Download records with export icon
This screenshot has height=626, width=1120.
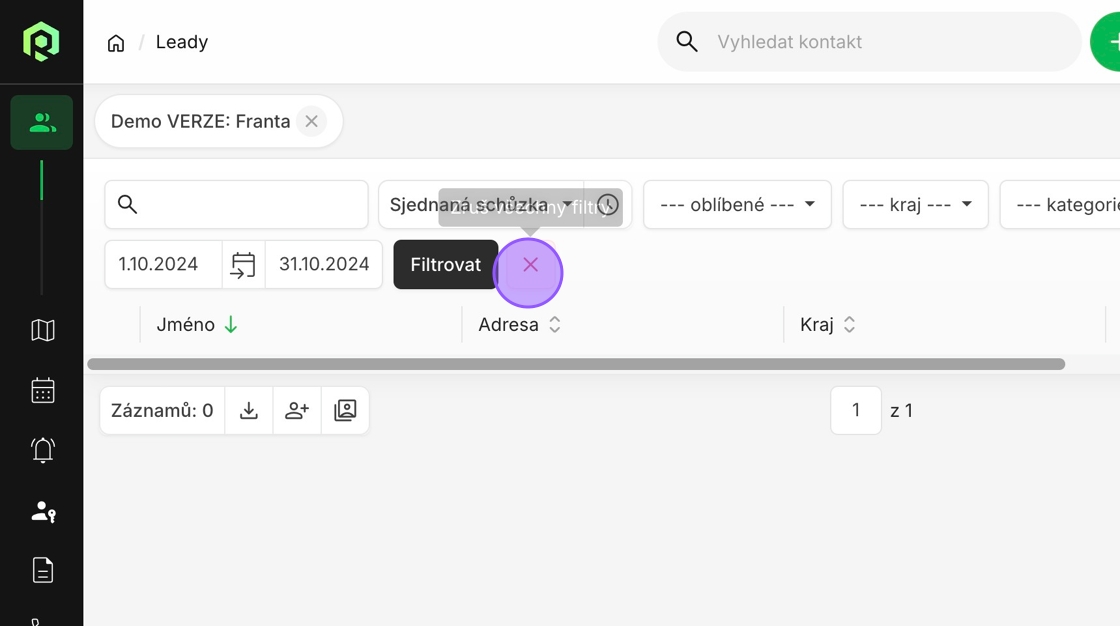249,410
